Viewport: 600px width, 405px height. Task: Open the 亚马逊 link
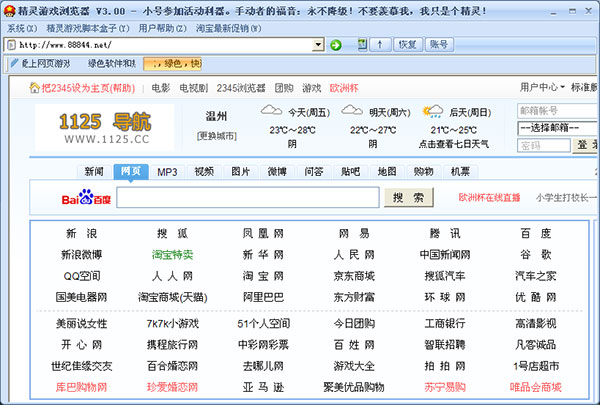point(263,387)
